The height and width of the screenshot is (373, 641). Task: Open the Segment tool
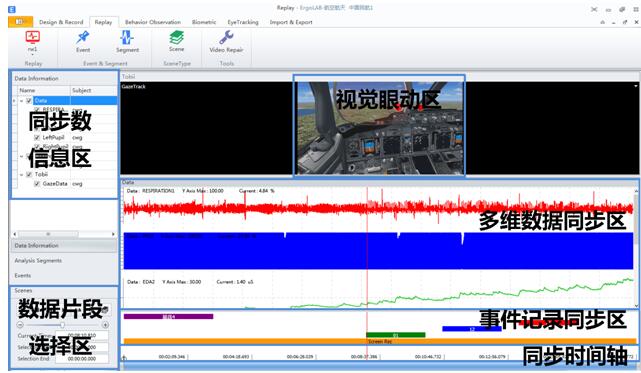(127, 38)
